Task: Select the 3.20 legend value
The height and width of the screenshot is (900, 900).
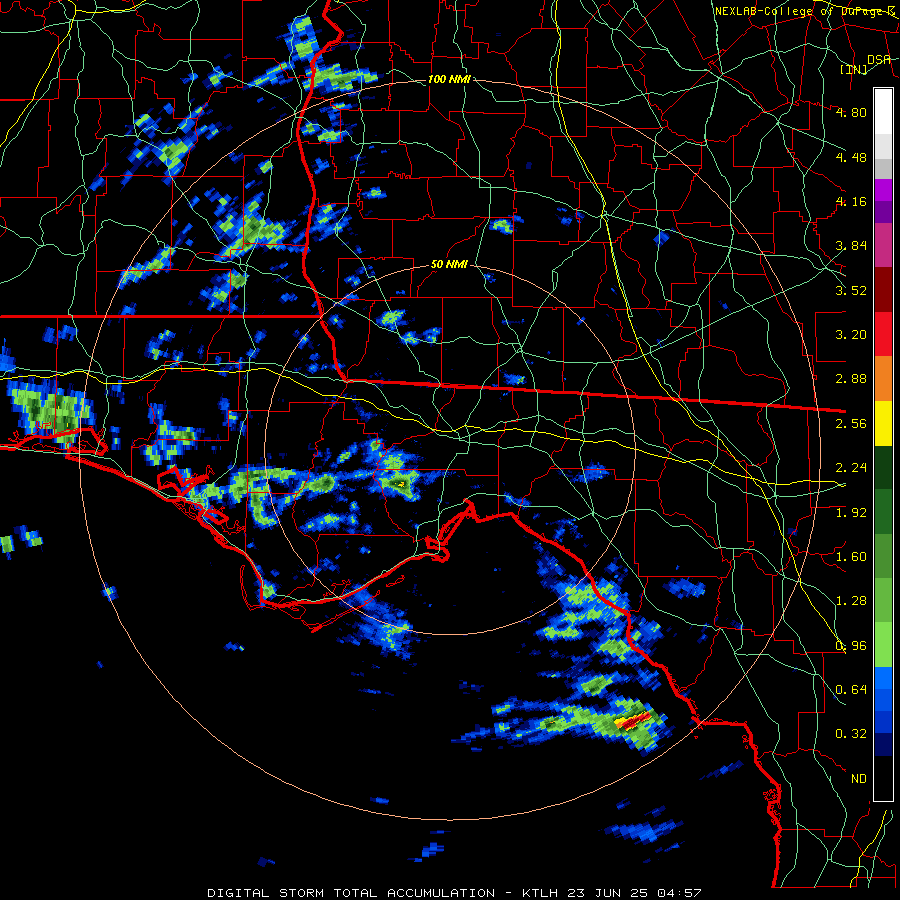Action: coord(851,335)
